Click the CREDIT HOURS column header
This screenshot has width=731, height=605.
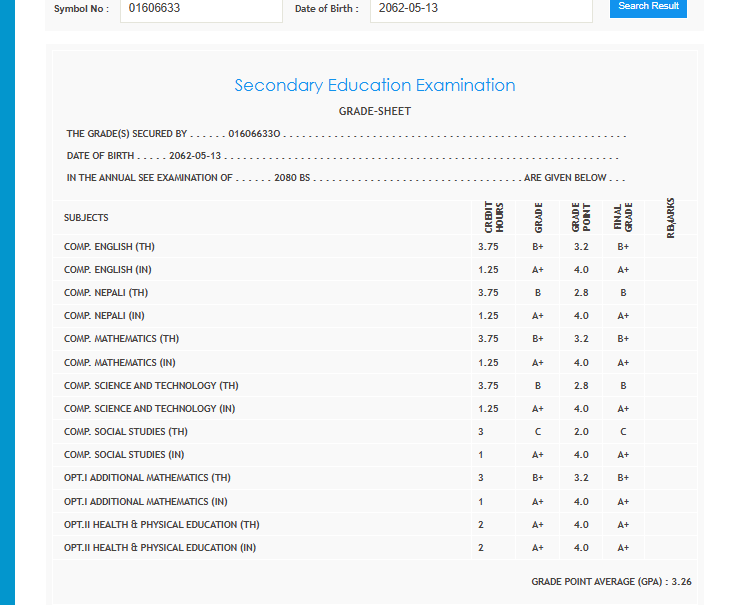[x=488, y=218]
